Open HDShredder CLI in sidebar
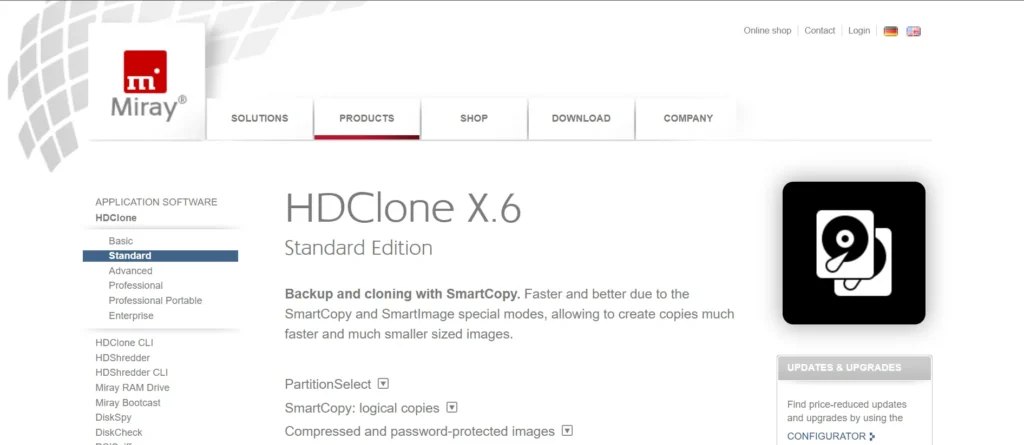The image size is (1024, 445). click(x=131, y=372)
